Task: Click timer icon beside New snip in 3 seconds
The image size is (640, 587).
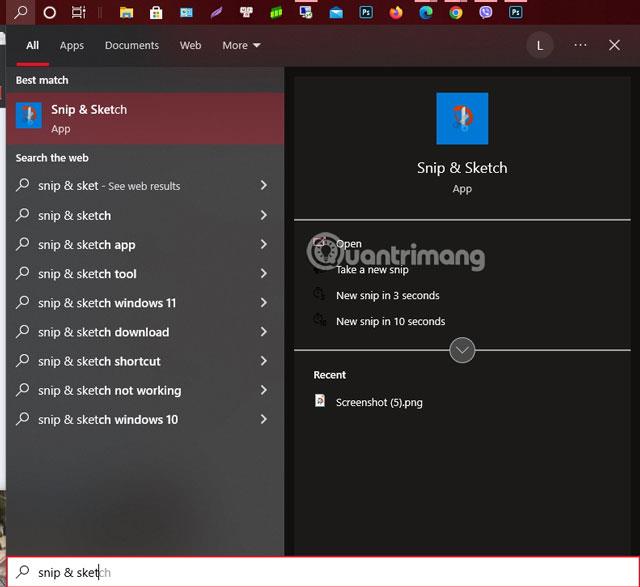Action: 319,294
